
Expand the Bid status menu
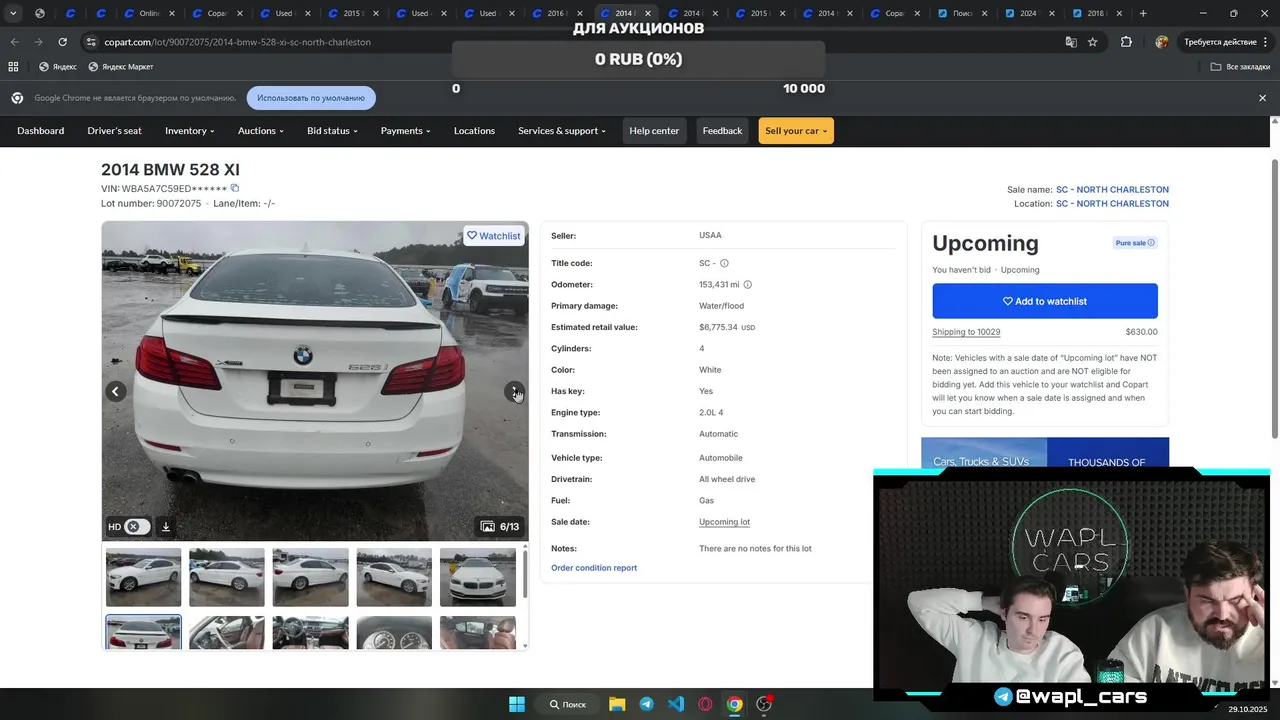pyautogui.click(x=332, y=131)
